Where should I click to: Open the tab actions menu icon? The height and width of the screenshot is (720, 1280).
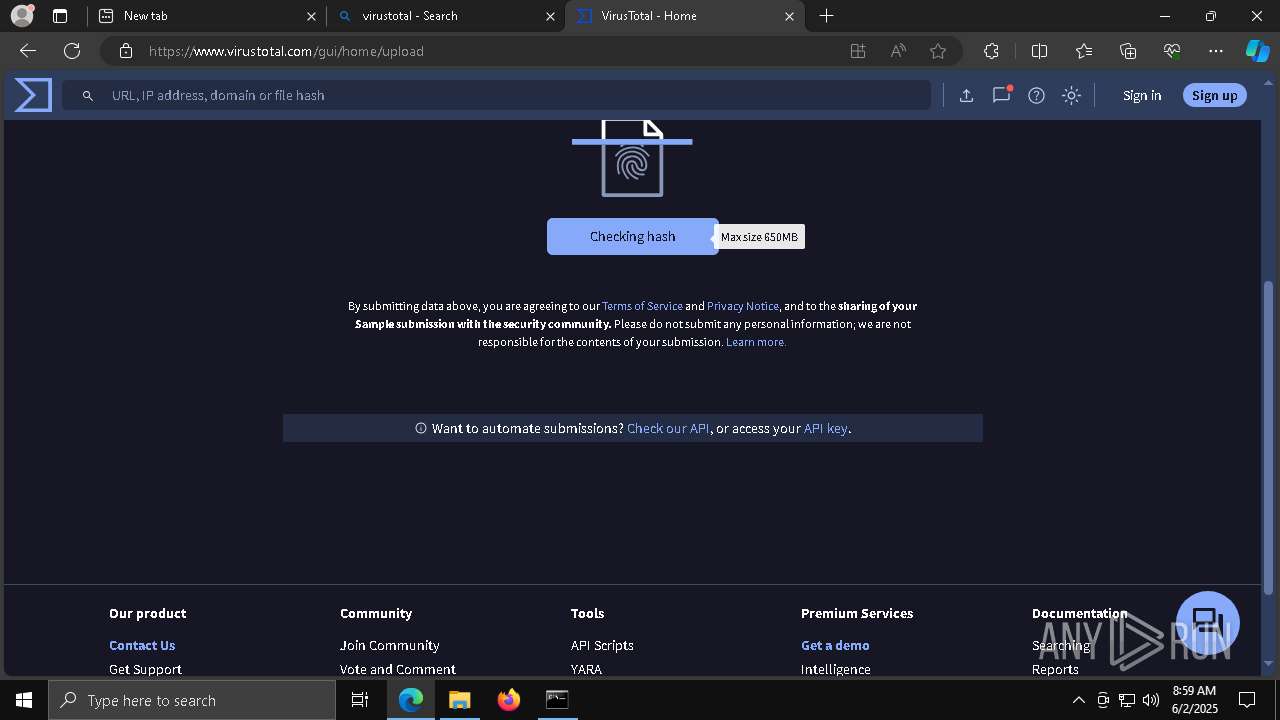tap(60, 16)
